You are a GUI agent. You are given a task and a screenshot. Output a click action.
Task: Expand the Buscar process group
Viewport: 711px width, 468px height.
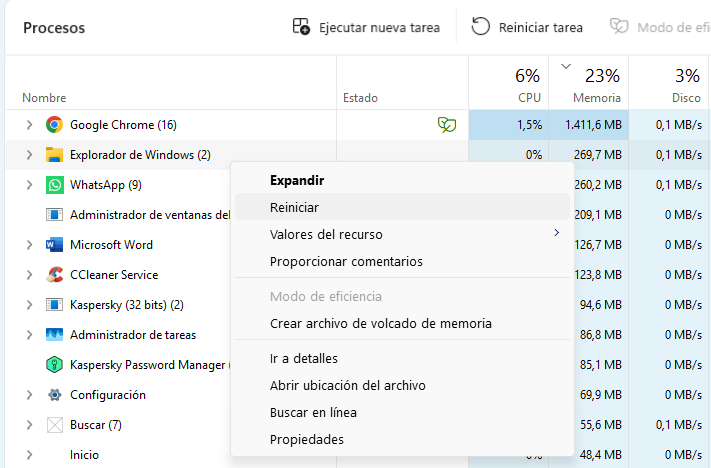tap(29, 425)
